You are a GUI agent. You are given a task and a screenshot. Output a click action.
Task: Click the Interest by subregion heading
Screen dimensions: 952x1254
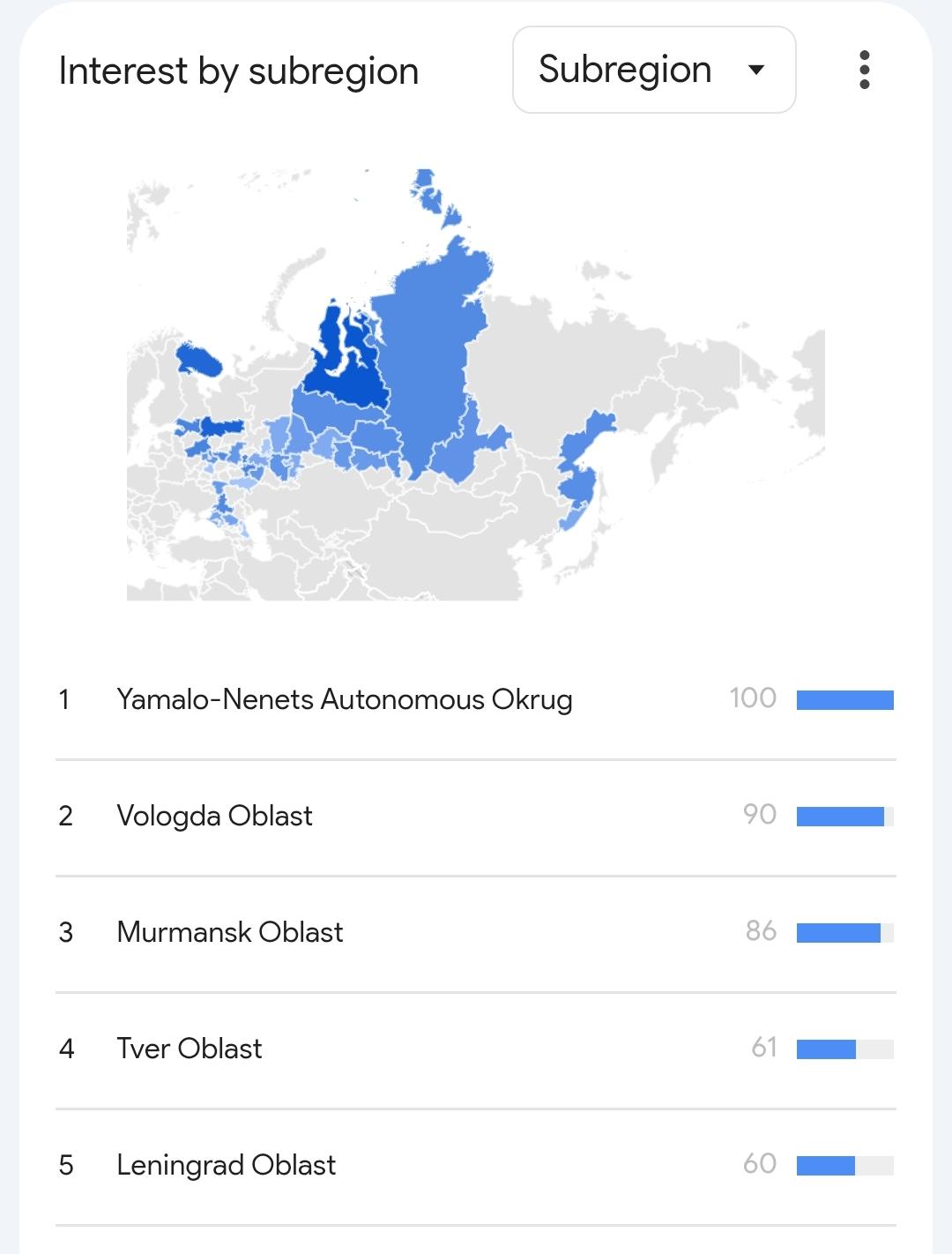pos(238,71)
